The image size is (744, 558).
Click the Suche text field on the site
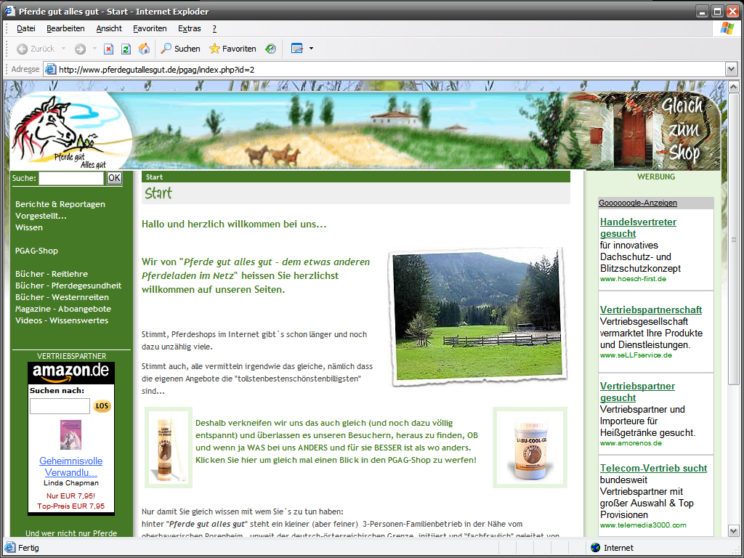[x=71, y=178]
